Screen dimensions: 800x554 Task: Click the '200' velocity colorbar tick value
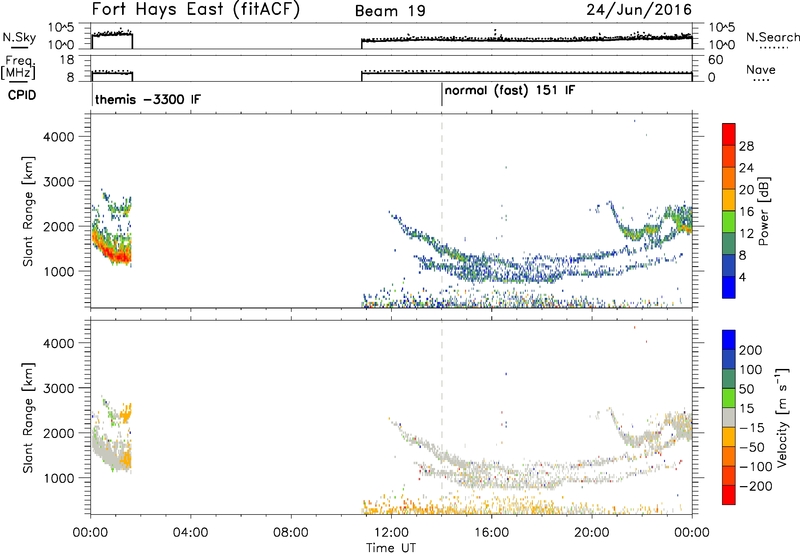point(751,350)
